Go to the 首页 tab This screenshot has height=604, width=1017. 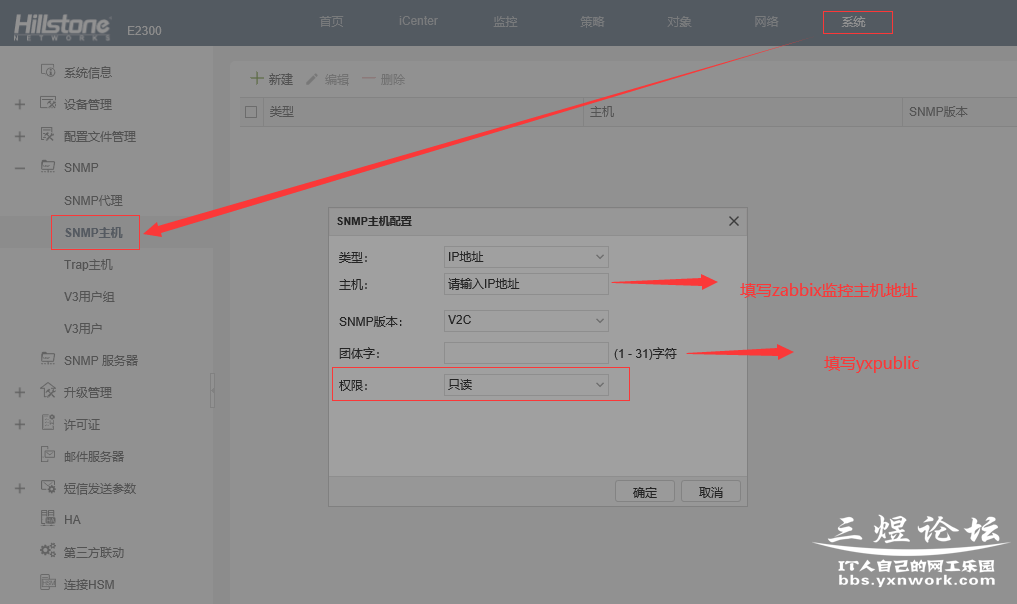(x=331, y=21)
